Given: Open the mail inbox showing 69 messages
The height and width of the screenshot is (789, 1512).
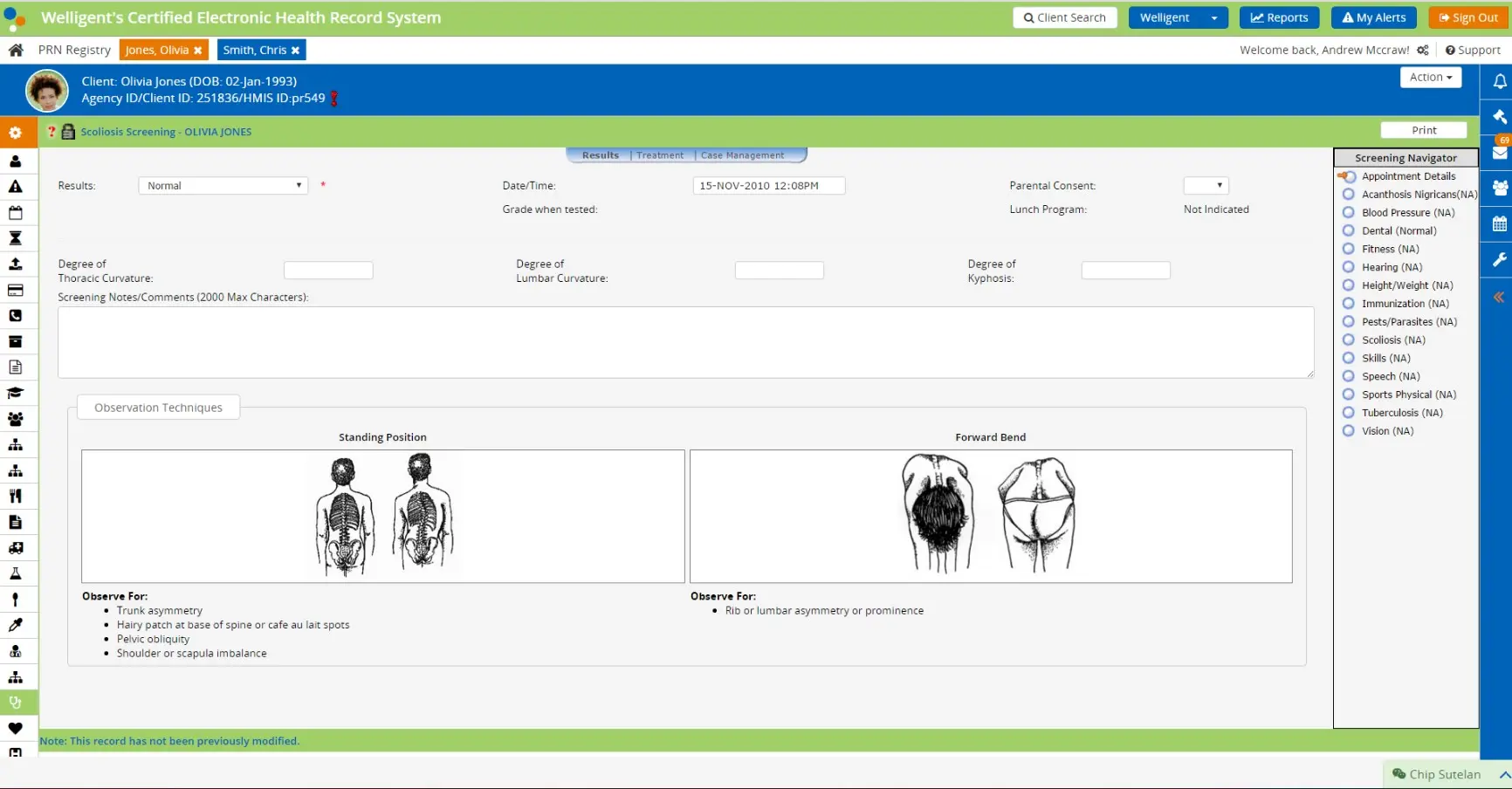Looking at the screenshot, I should click(1500, 153).
